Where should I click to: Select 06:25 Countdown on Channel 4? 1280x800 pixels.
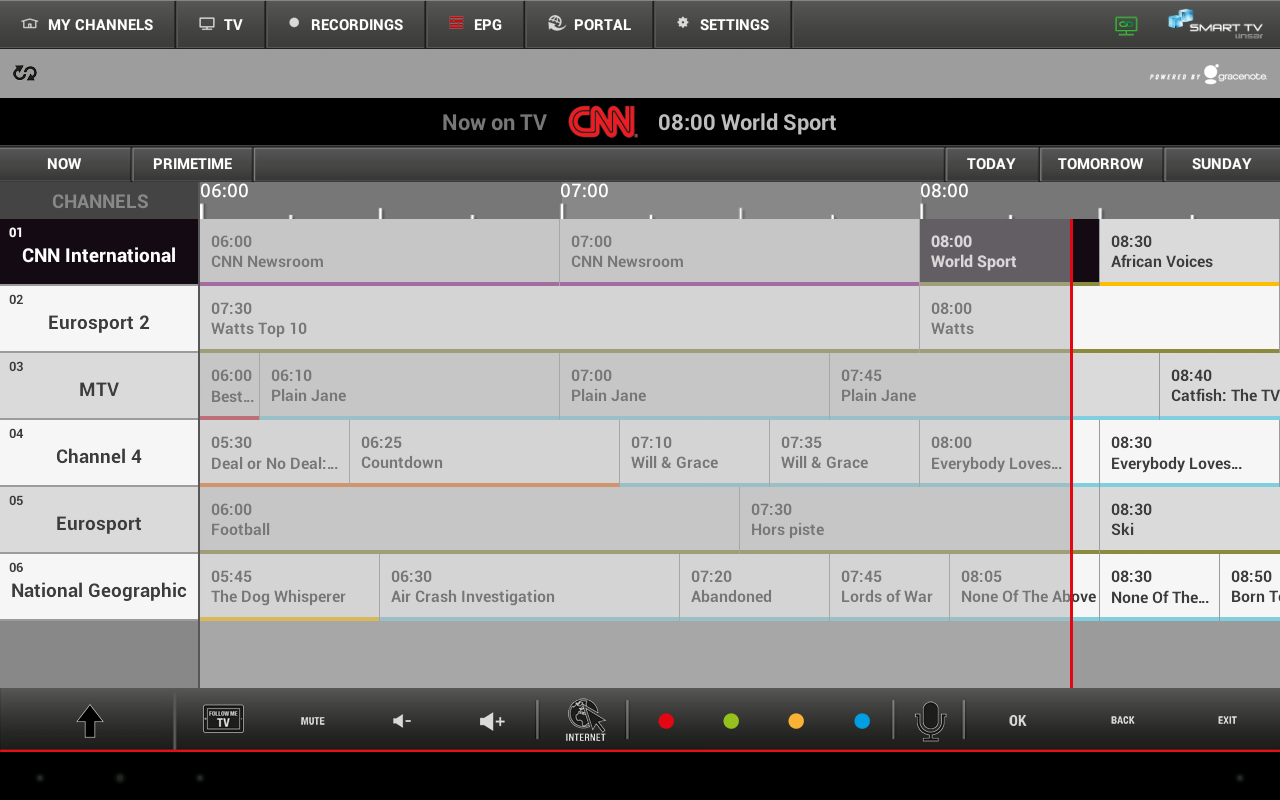pos(484,453)
